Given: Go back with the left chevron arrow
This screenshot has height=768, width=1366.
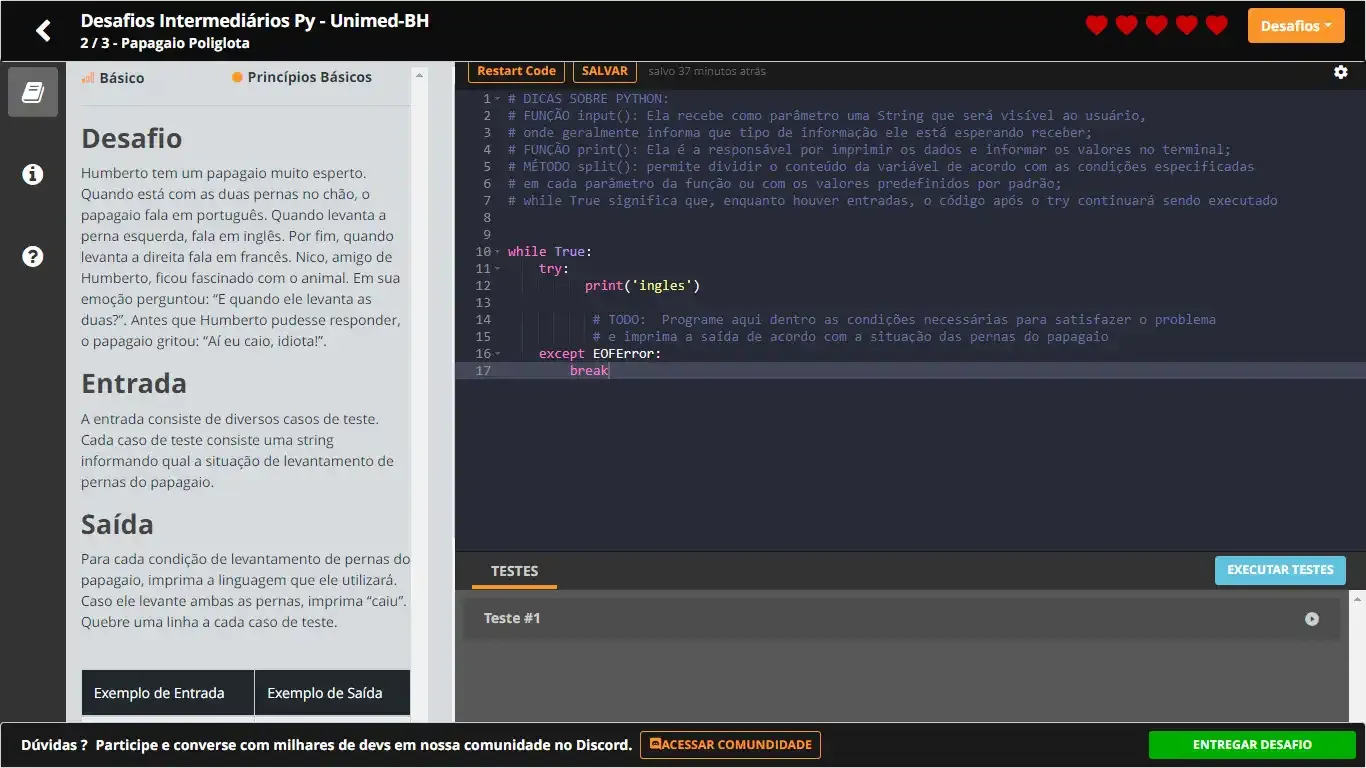Looking at the screenshot, I should [43, 31].
